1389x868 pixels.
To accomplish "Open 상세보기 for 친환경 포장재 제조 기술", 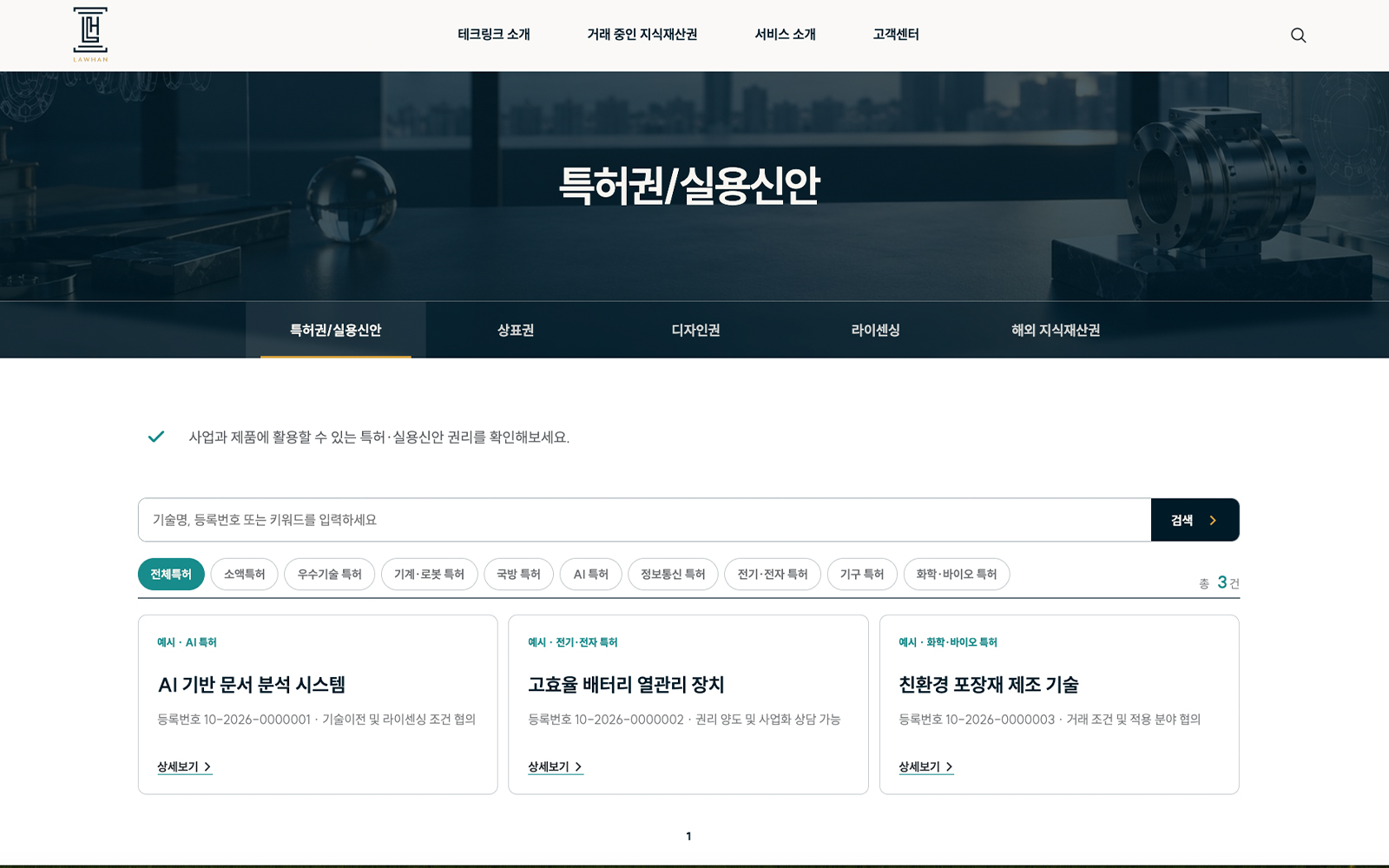I will [926, 767].
